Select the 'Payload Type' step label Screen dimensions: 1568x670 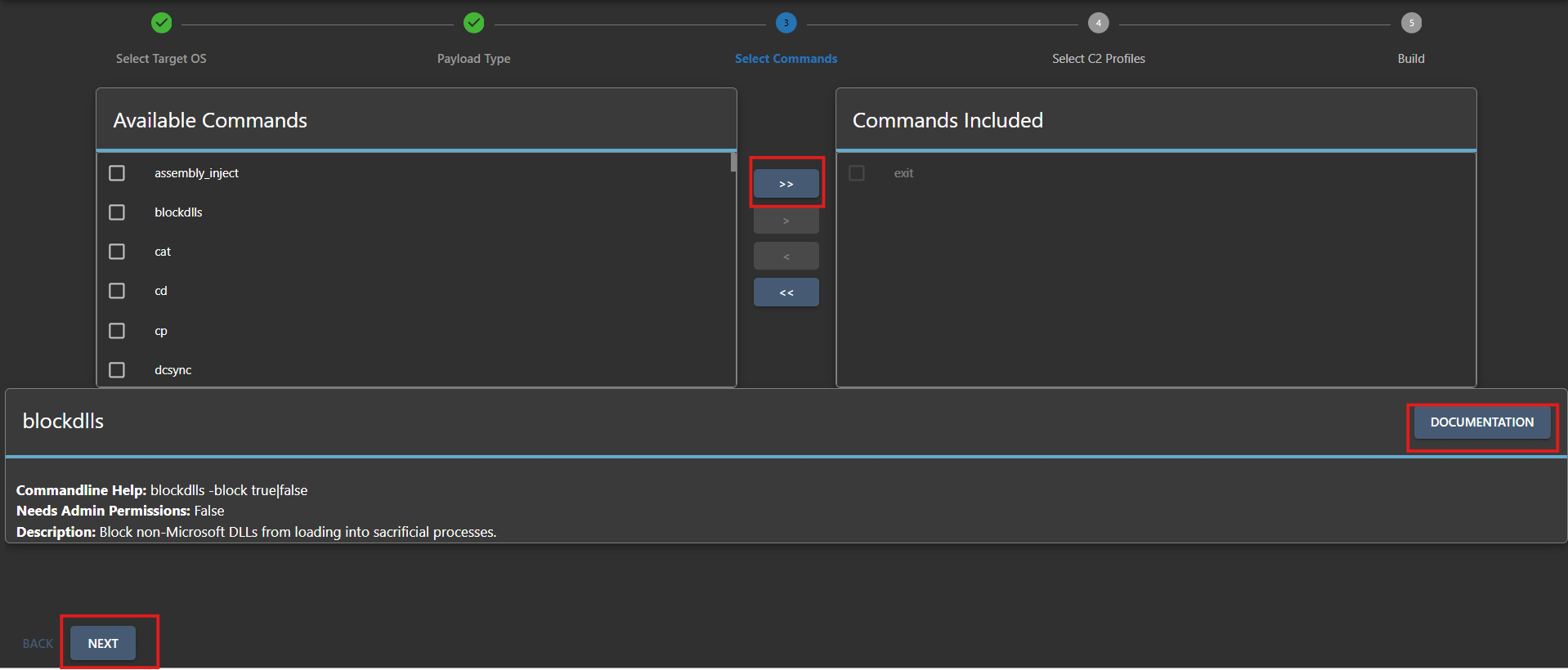pyautogui.click(x=474, y=59)
